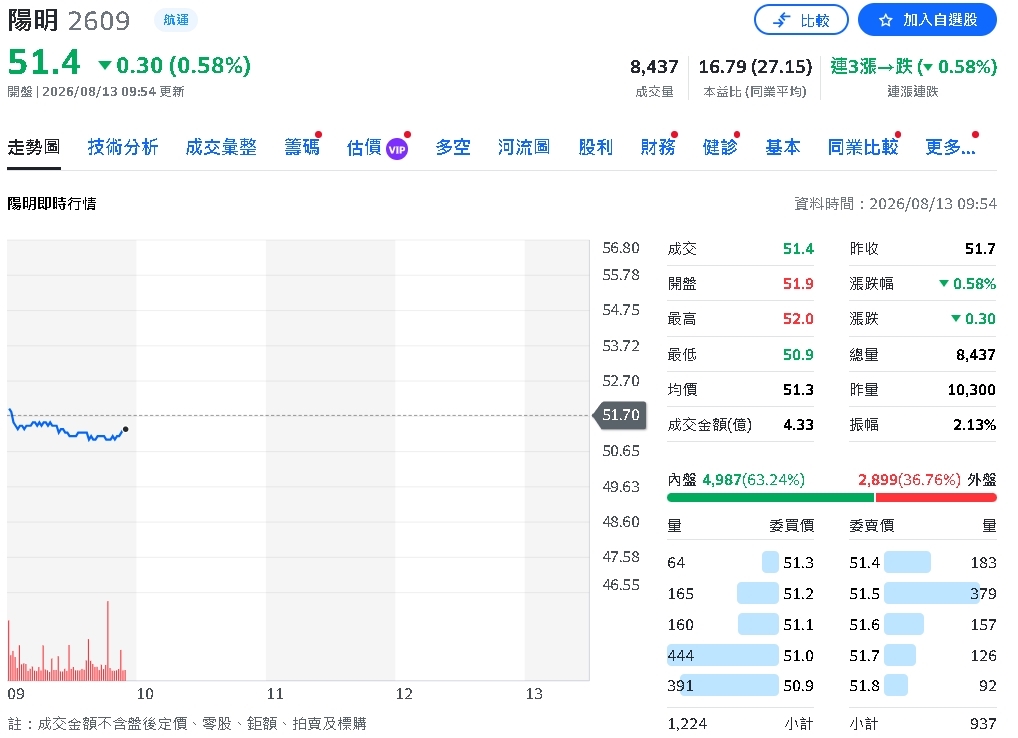Image resolution: width=1018 pixels, height=738 pixels.
Task: Click the large 51.4 price heading
Action: (x=44, y=62)
